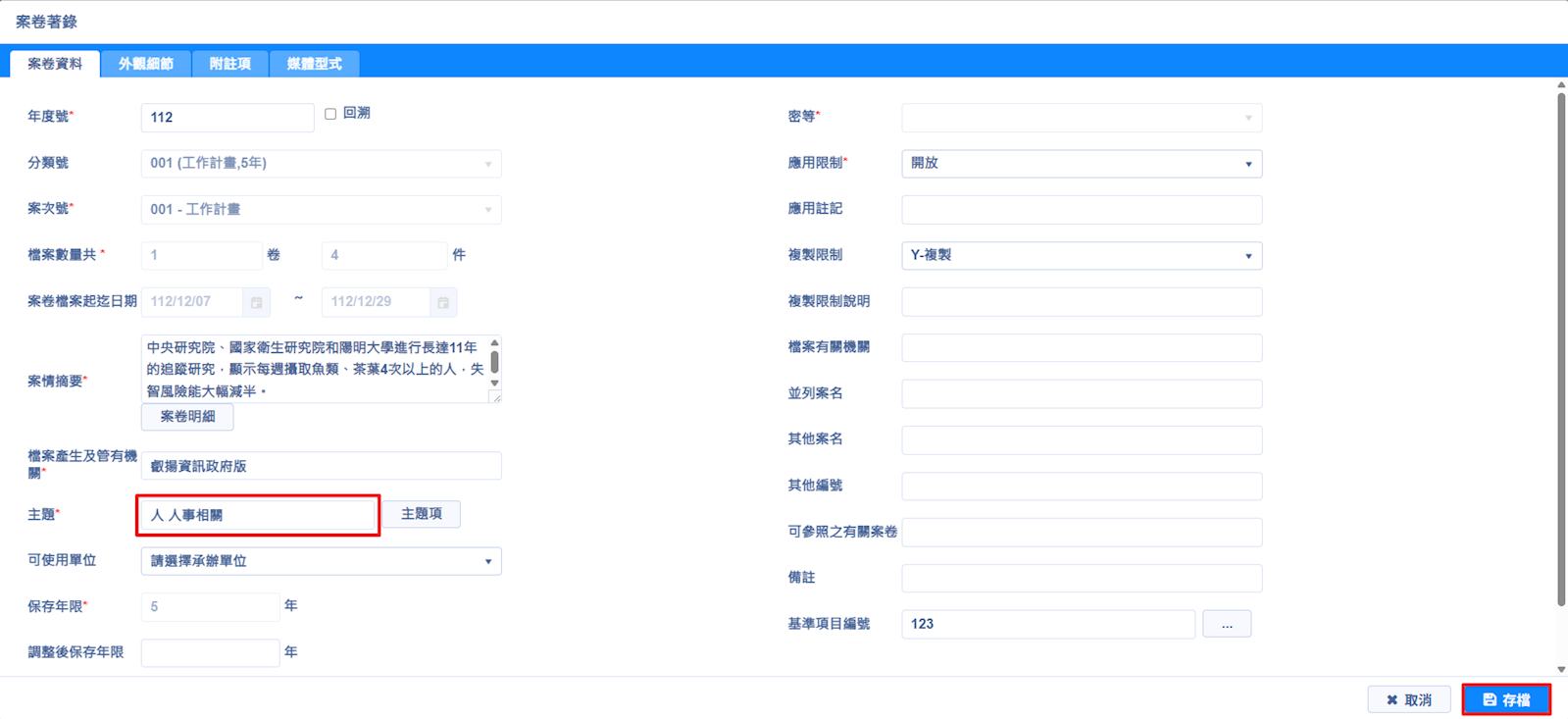The height and width of the screenshot is (719, 1568).
Task: Enable the 回溯 checkbox
Action: 330,114
